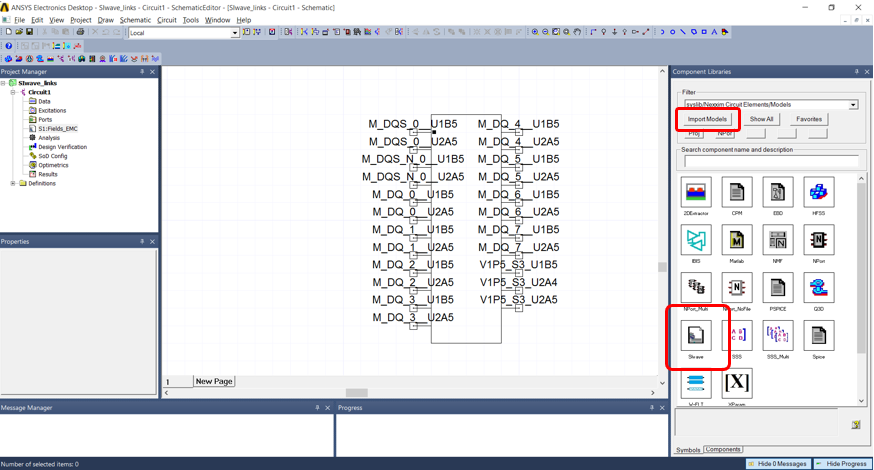Select the Draw Line tool
This screenshot has width=874, height=470.
[683, 32]
